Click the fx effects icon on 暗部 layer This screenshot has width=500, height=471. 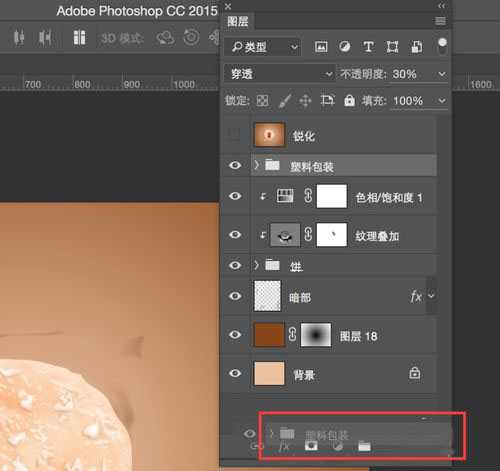pos(416,296)
